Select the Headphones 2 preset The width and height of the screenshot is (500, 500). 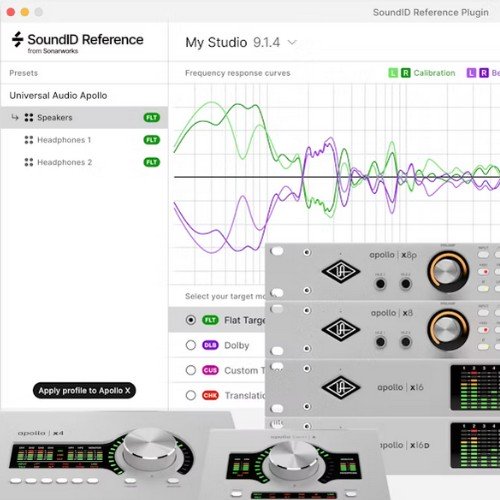click(64, 162)
